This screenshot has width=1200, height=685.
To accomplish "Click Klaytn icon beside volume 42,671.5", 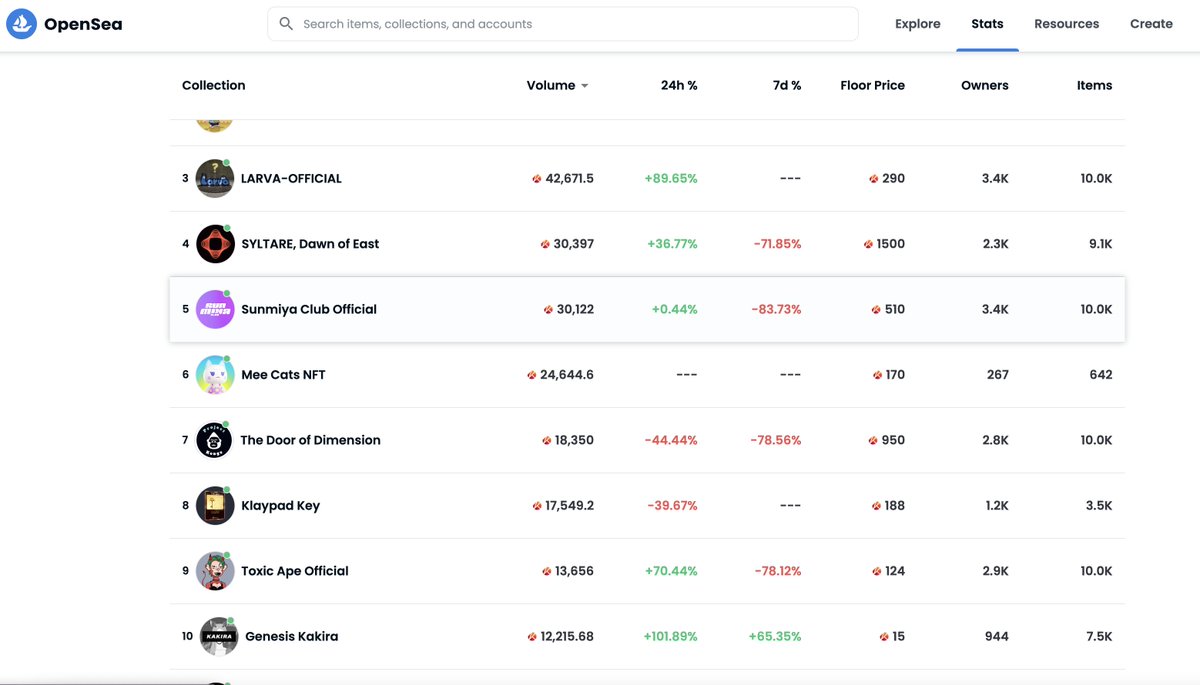I will pyautogui.click(x=537, y=179).
